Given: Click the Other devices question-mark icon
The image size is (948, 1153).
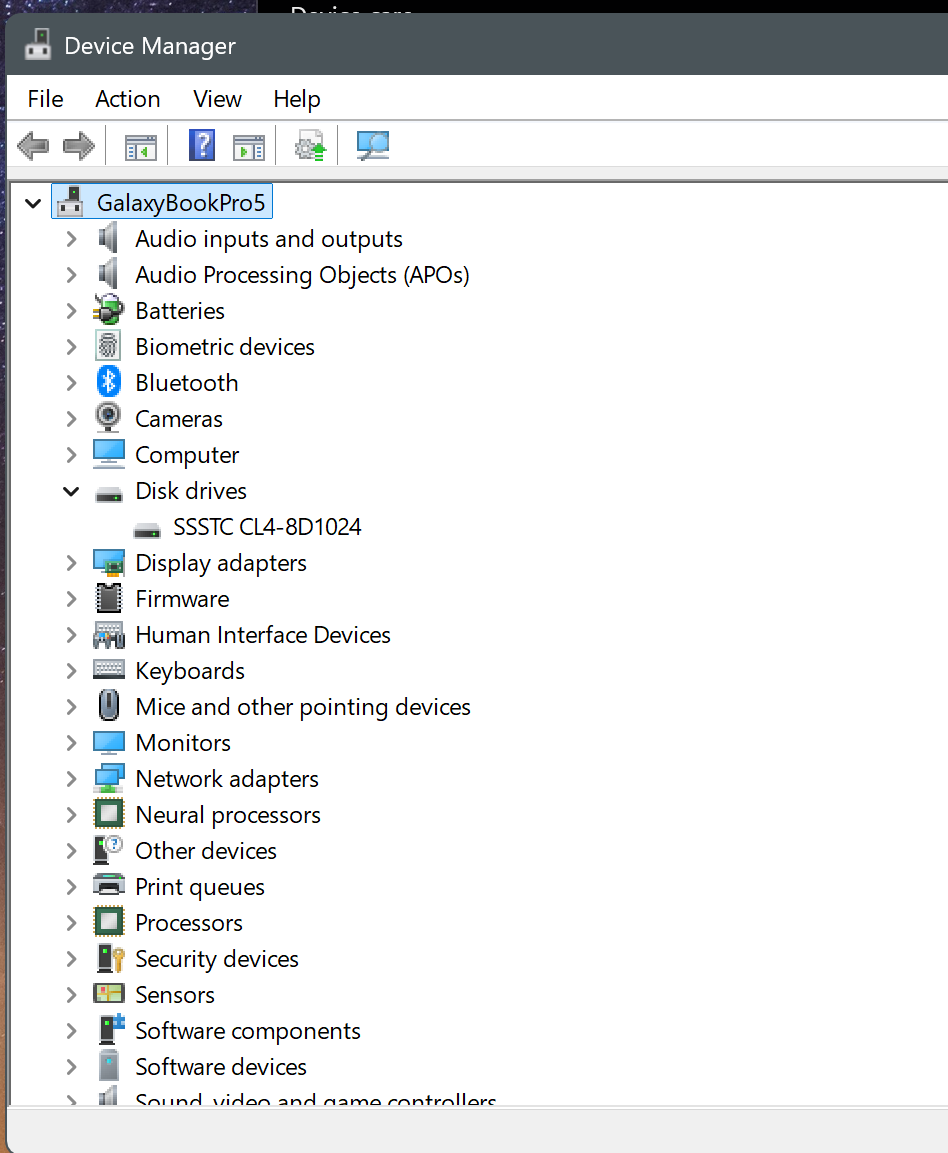Looking at the screenshot, I should 108,850.
